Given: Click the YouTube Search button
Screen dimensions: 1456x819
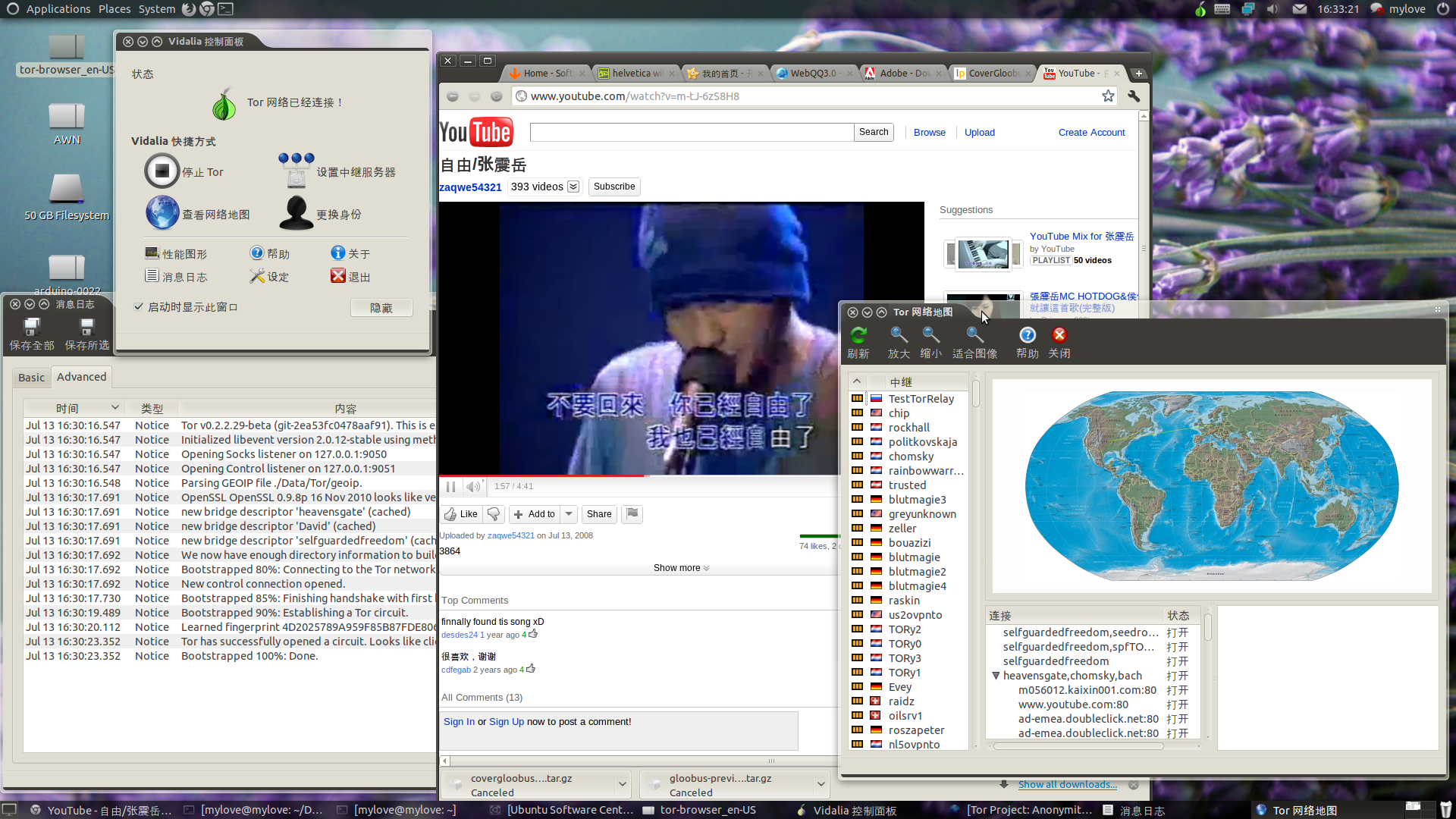Looking at the screenshot, I should [x=874, y=132].
